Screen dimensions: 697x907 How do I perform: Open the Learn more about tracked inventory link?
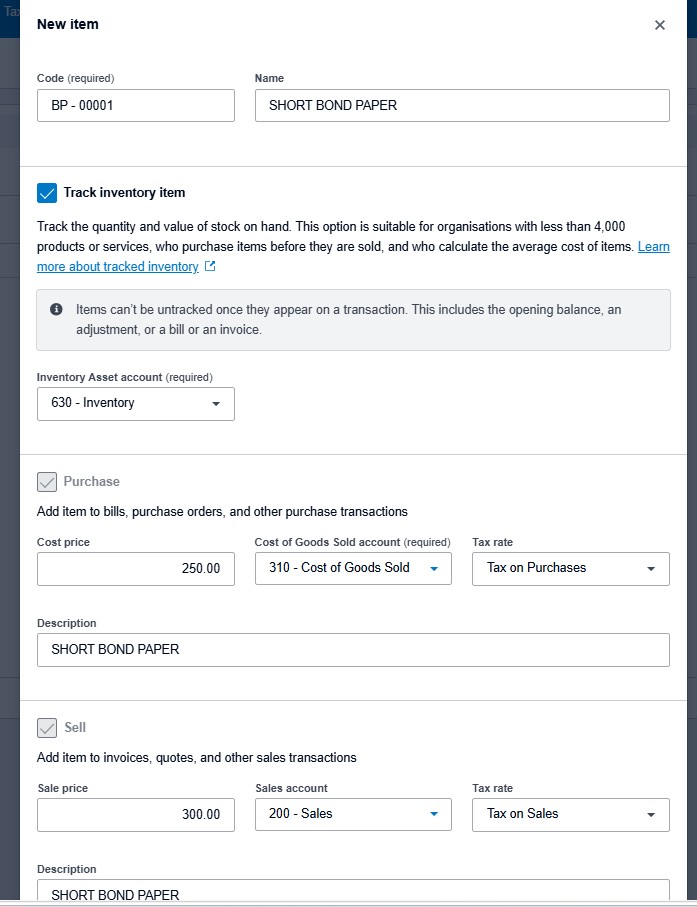pyautogui.click(x=117, y=267)
